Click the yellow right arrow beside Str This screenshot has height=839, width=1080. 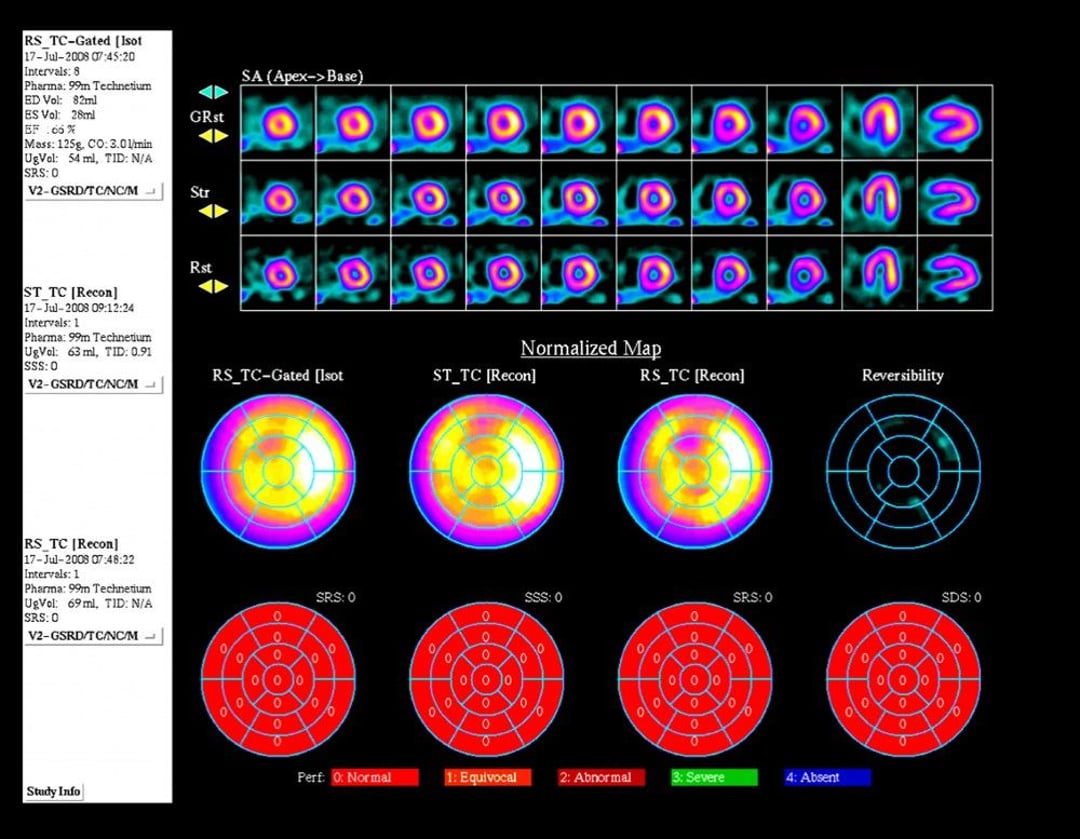pyautogui.click(x=220, y=212)
